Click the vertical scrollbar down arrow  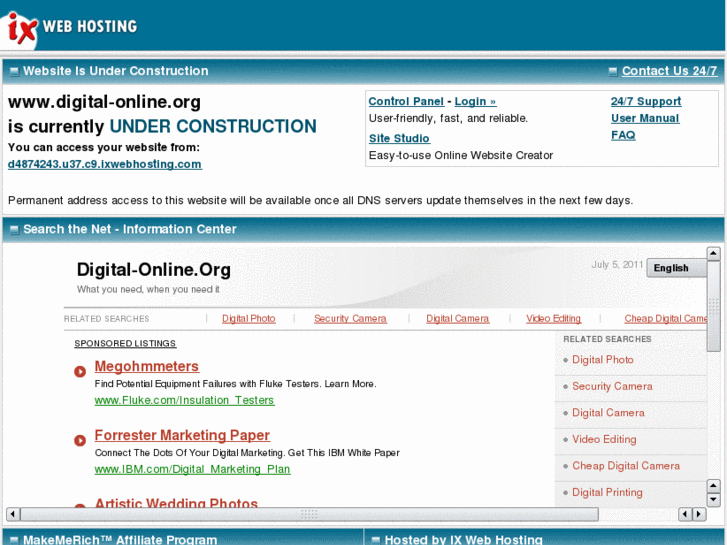[x=713, y=499]
